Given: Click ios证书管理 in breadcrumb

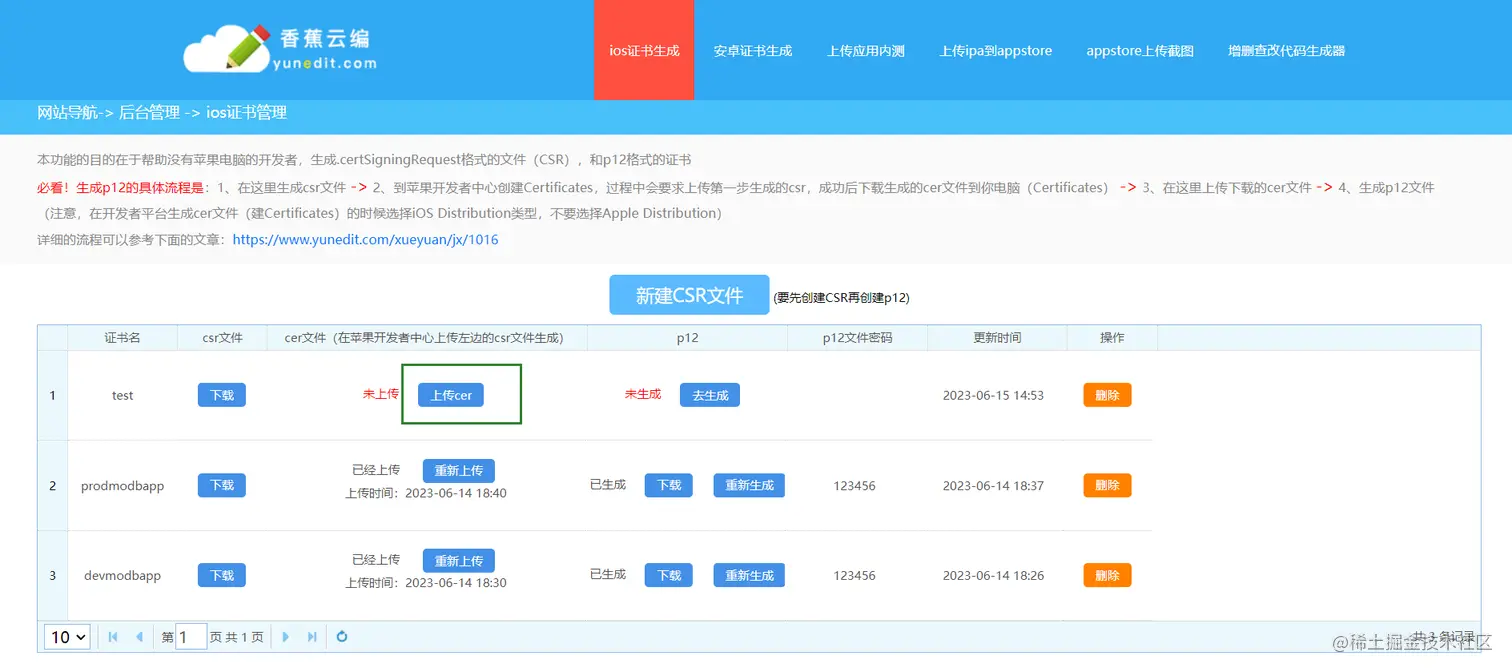Looking at the screenshot, I should pyautogui.click(x=247, y=113).
